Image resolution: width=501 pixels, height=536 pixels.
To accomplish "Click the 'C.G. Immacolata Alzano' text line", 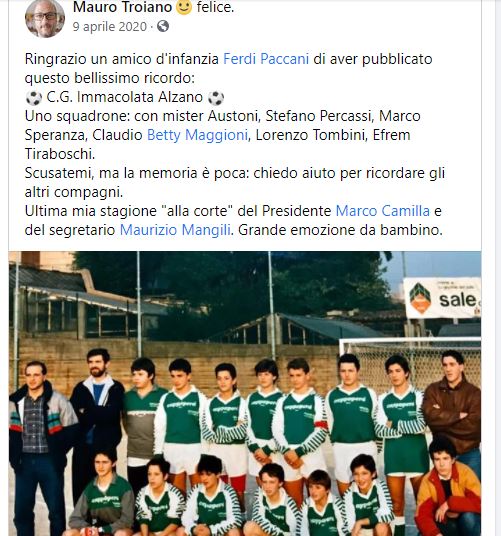I will click(x=125, y=97).
